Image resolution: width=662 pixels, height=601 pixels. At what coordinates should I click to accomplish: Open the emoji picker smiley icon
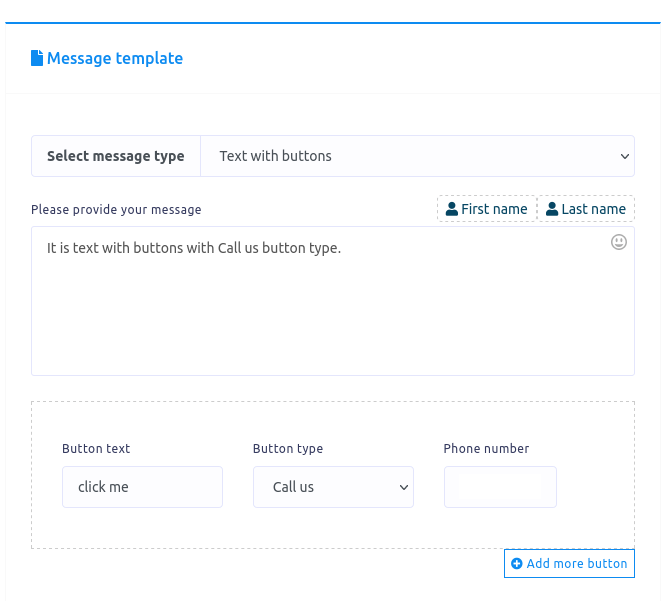click(619, 242)
